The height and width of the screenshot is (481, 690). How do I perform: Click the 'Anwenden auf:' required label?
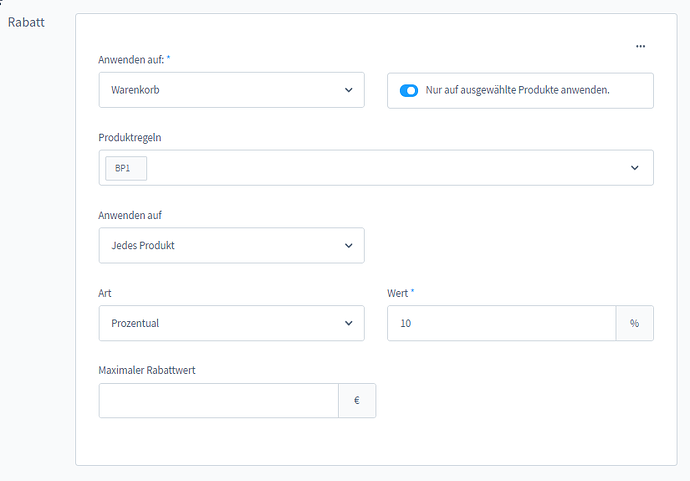pyautogui.click(x=133, y=60)
